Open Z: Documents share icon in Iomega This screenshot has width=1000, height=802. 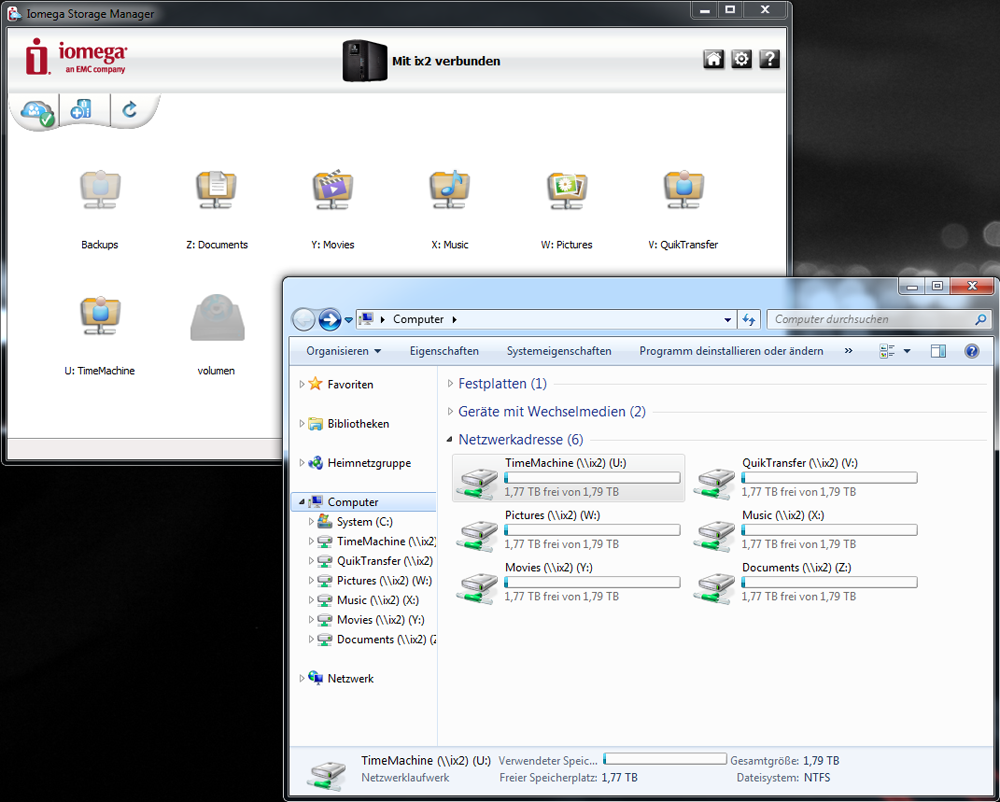[216, 190]
